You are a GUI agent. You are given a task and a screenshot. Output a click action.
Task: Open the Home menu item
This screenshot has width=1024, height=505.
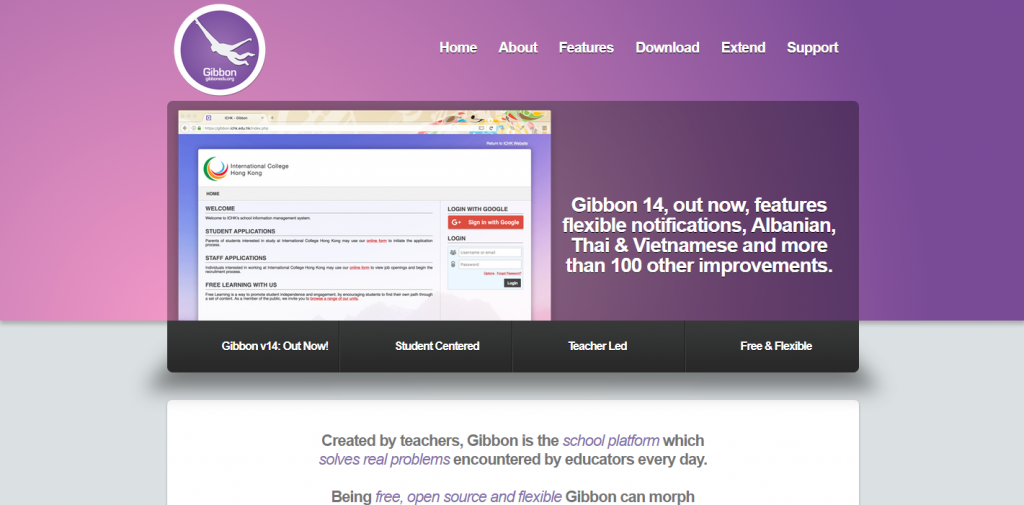[x=458, y=47]
